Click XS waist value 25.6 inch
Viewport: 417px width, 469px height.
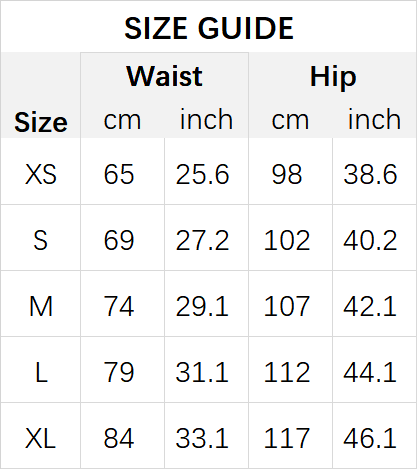202,174
